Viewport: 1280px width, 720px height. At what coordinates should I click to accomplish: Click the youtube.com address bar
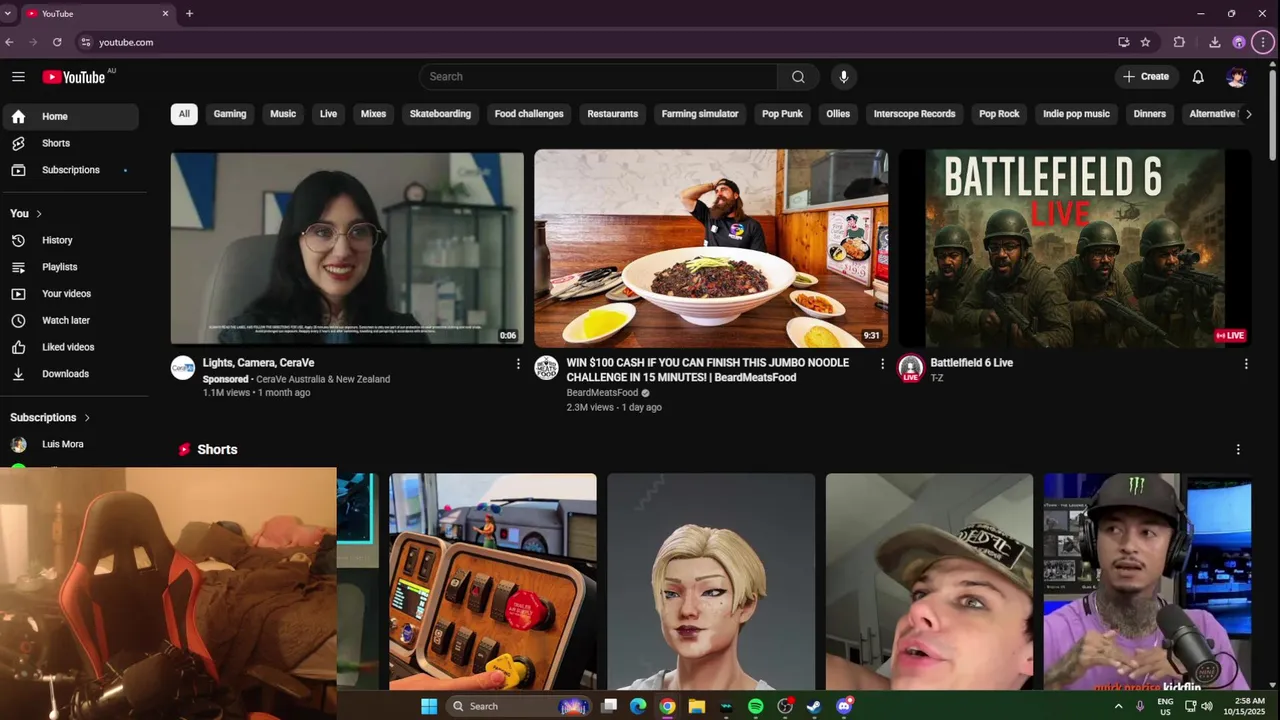[x=598, y=42]
